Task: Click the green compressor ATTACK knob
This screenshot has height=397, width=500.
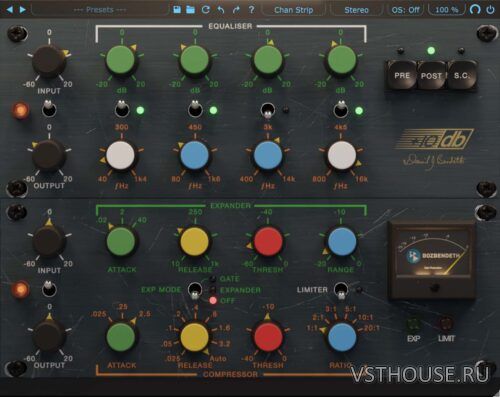Action: [x=121, y=337]
